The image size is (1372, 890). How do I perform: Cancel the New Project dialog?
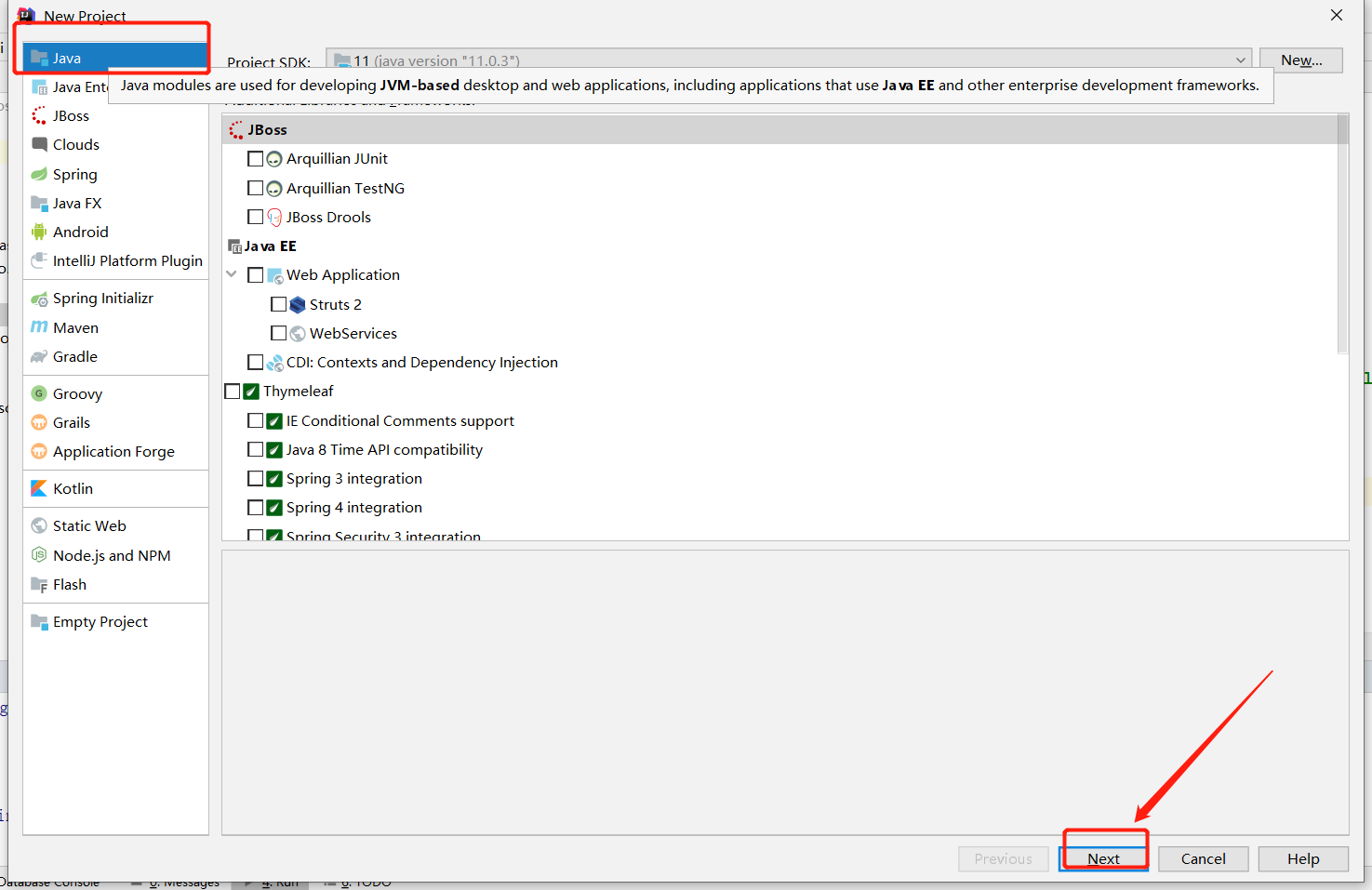click(x=1203, y=858)
